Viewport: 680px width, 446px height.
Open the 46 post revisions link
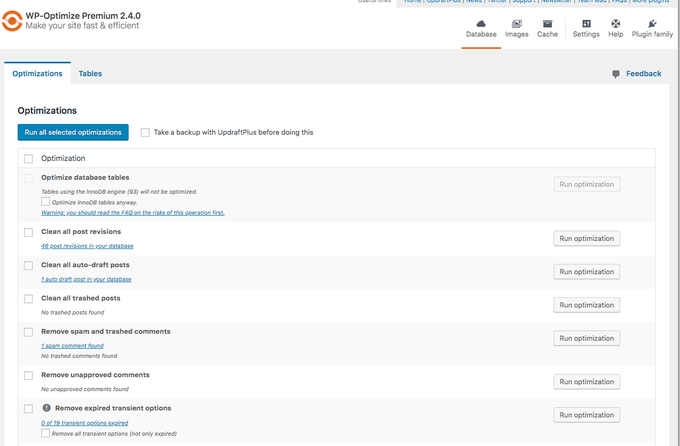[87, 246]
